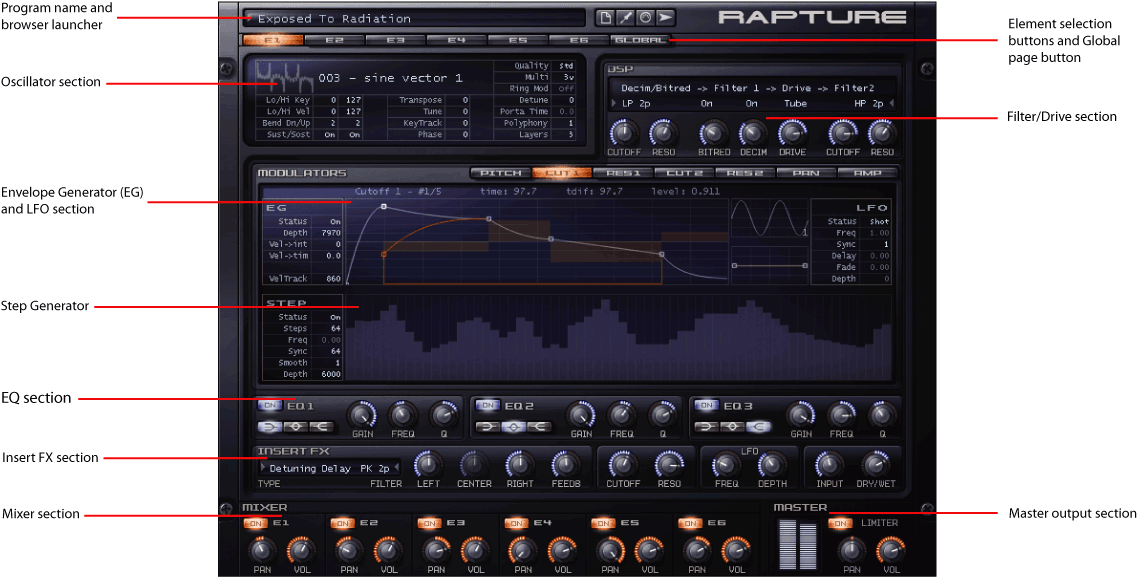Screen dimensions: 1138x577
Task: Switch to element E4
Action: coord(456,40)
